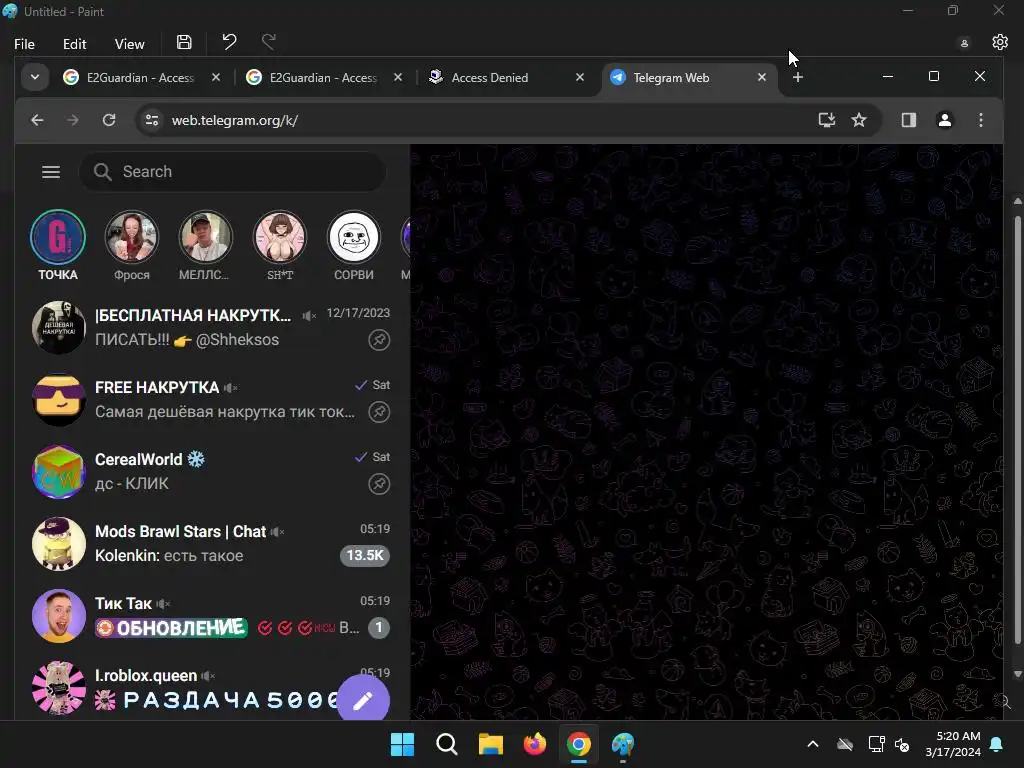
Task: View site information icon in address bar
Action: [x=152, y=120]
